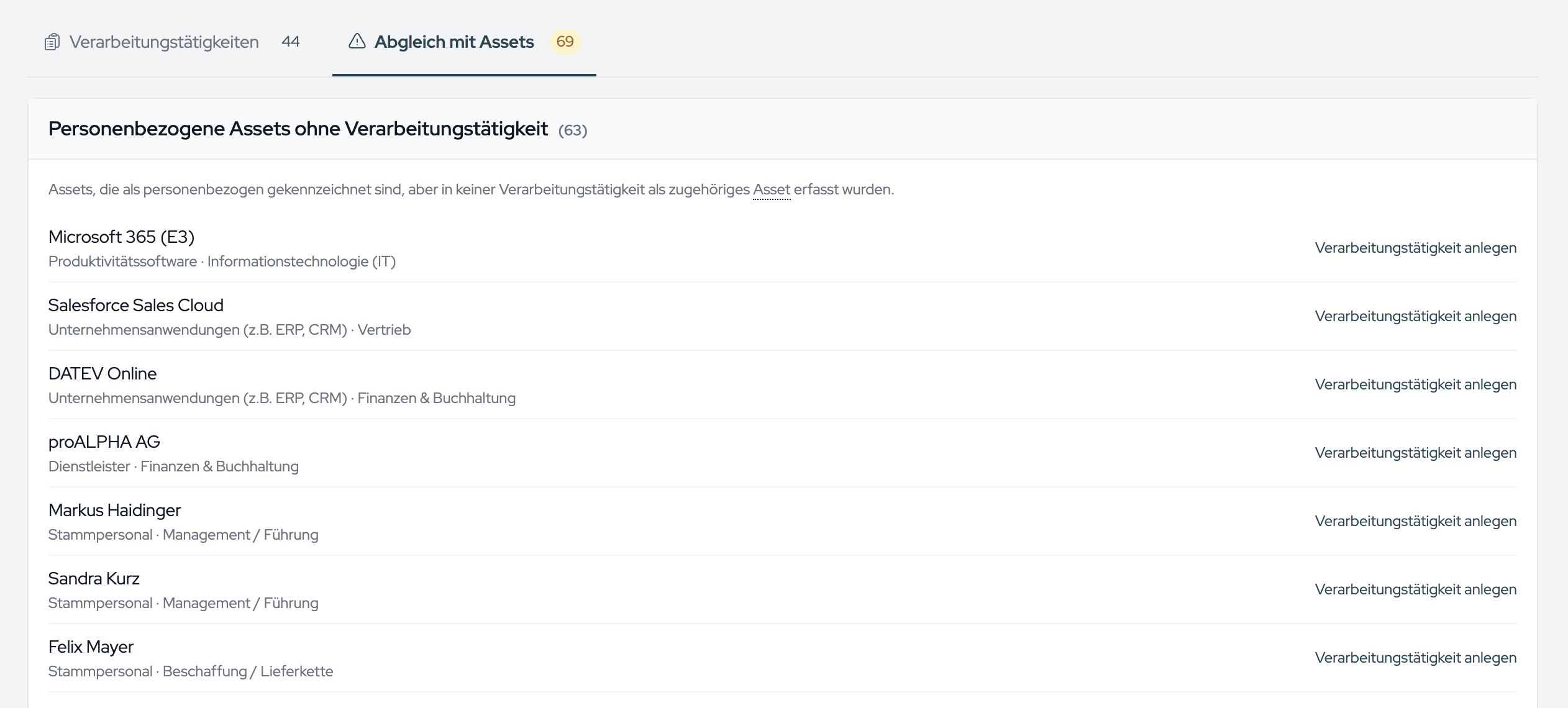
Task: Click heading Personenbezogene Assets ohne Verarbeitungstätigkeit
Action: [x=298, y=129]
